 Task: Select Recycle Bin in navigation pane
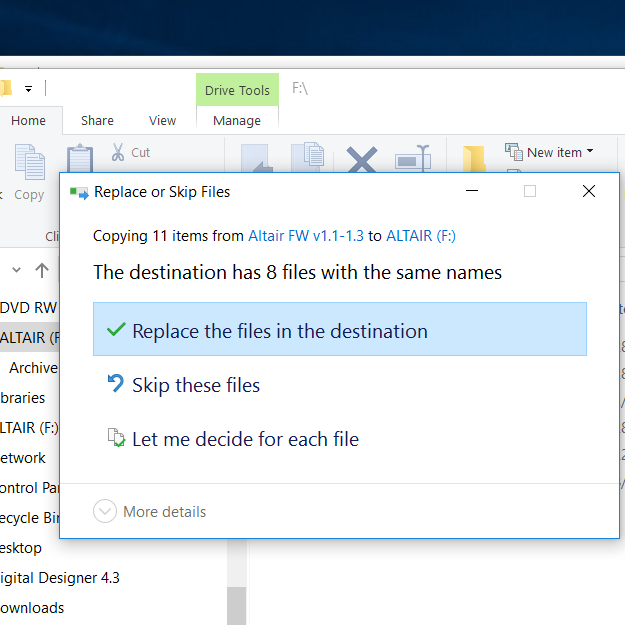pyautogui.click(x=29, y=518)
